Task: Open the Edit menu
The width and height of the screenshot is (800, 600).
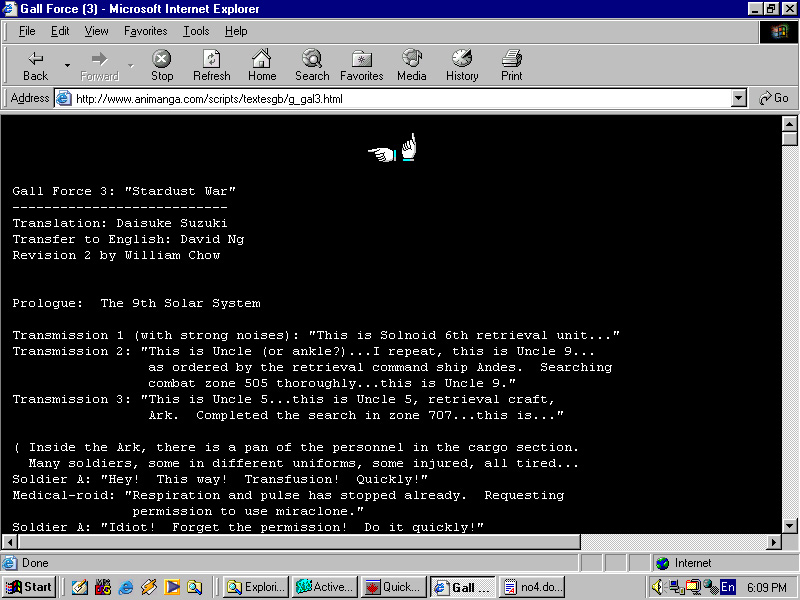Action: (x=60, y=31)
